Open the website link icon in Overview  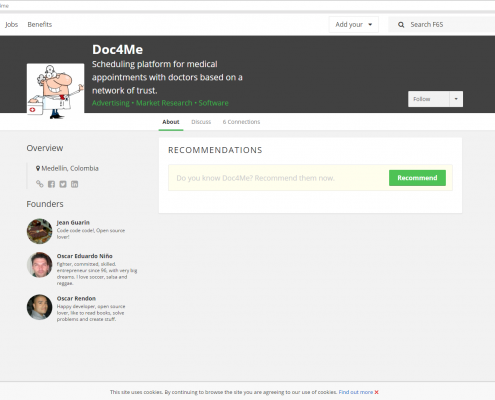40,184
